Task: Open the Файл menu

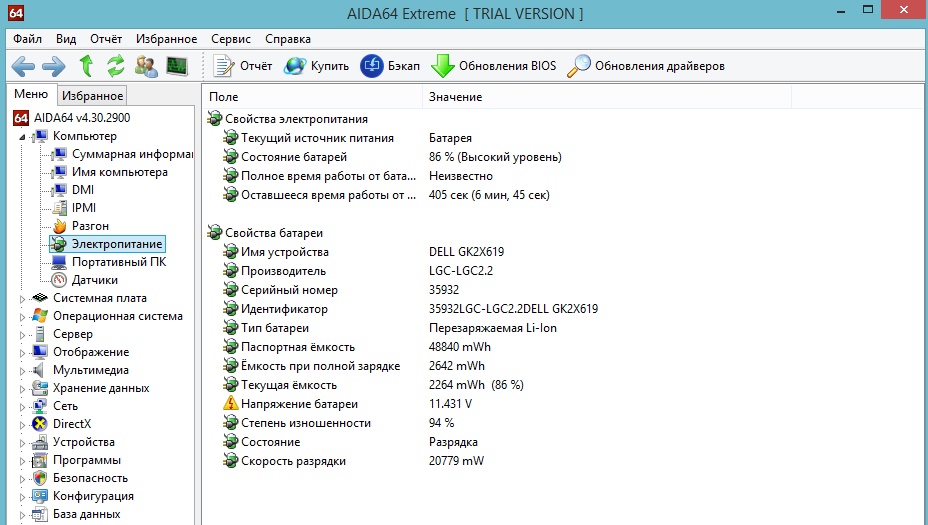Action: (27, 39)
